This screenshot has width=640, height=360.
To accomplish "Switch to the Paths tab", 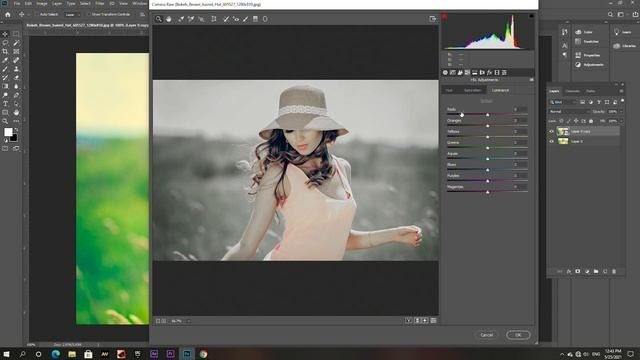I will (x=590, y=91).
